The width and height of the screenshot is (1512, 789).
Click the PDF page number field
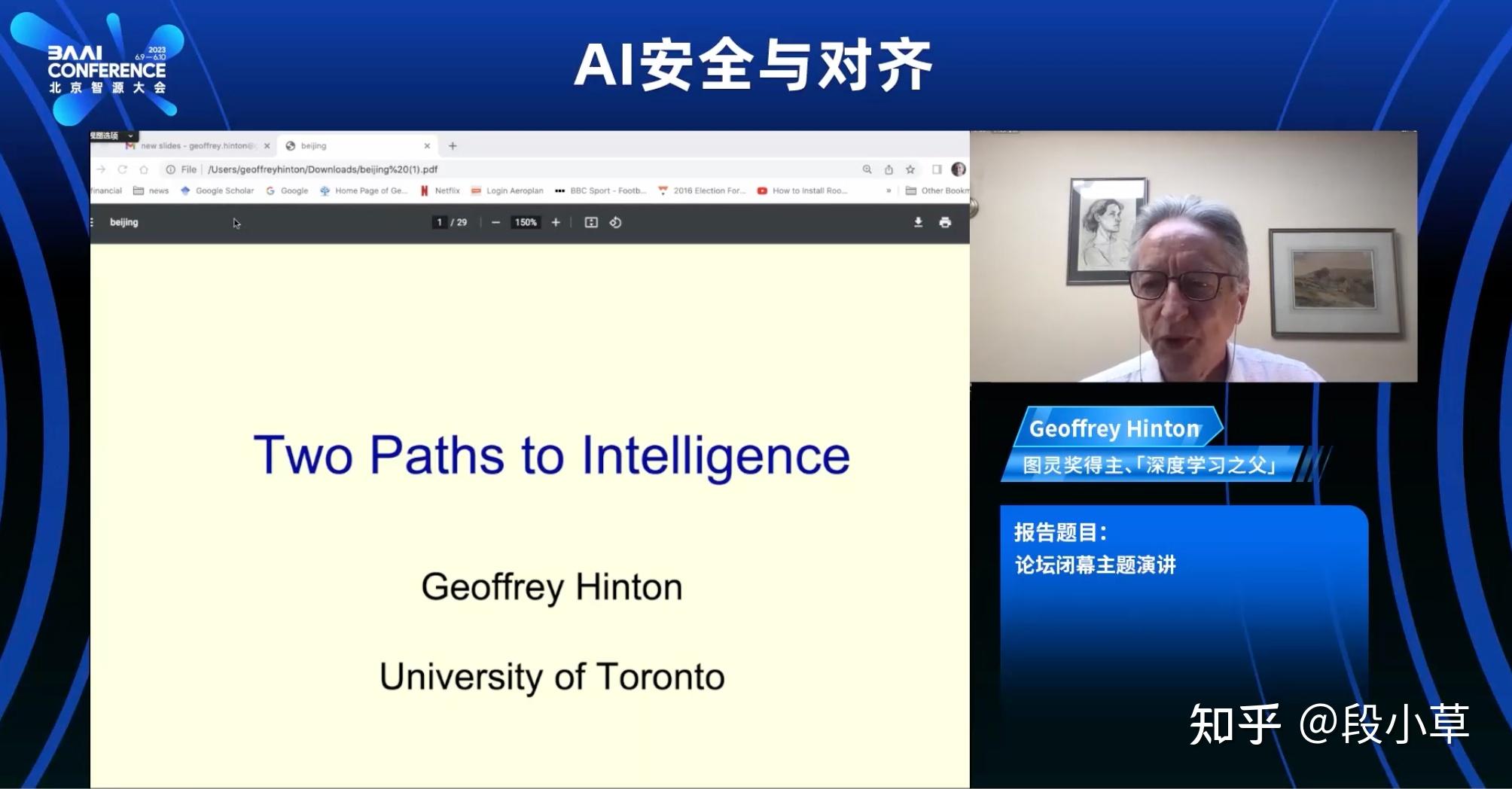pyautogui.click(x=439, y=222)
